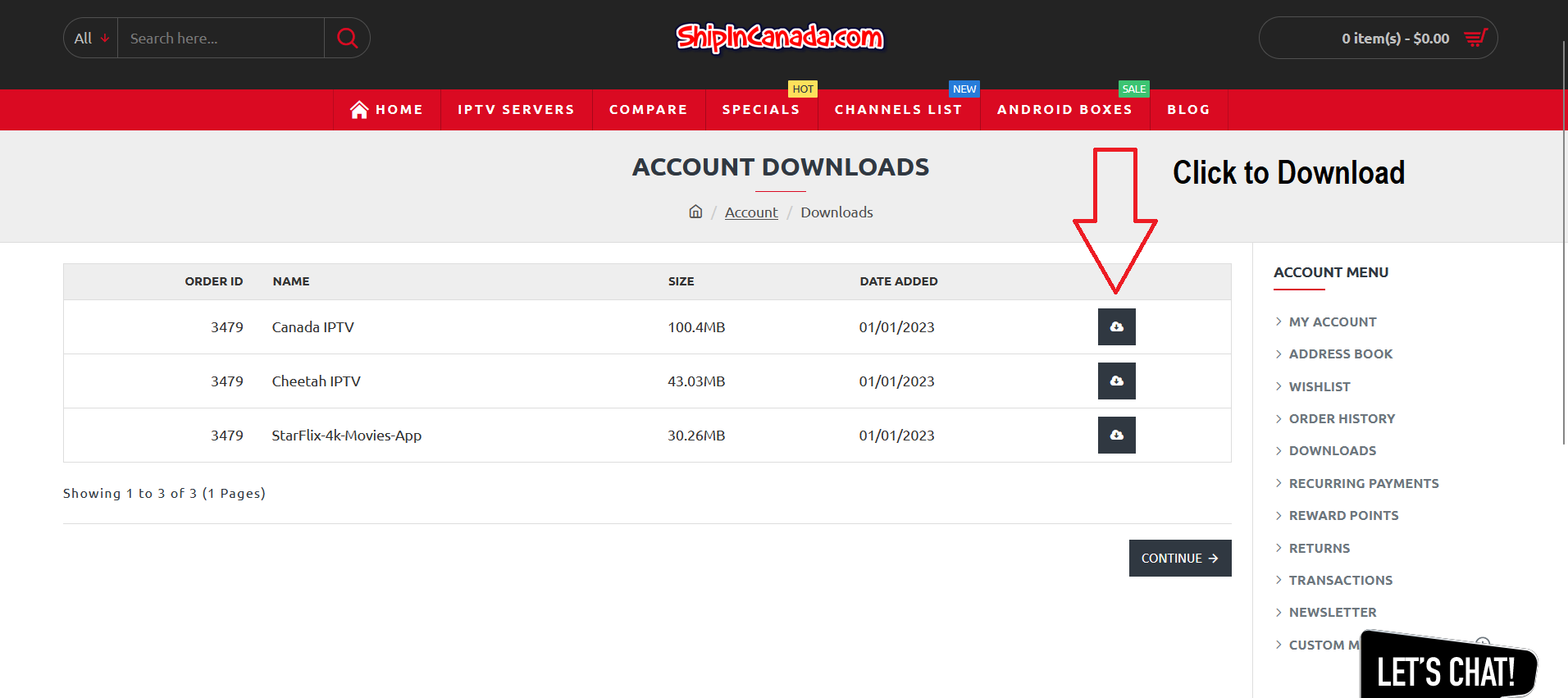Click the DATE ADDED column header
The image size is (1568, 698).
click(899, 281)
